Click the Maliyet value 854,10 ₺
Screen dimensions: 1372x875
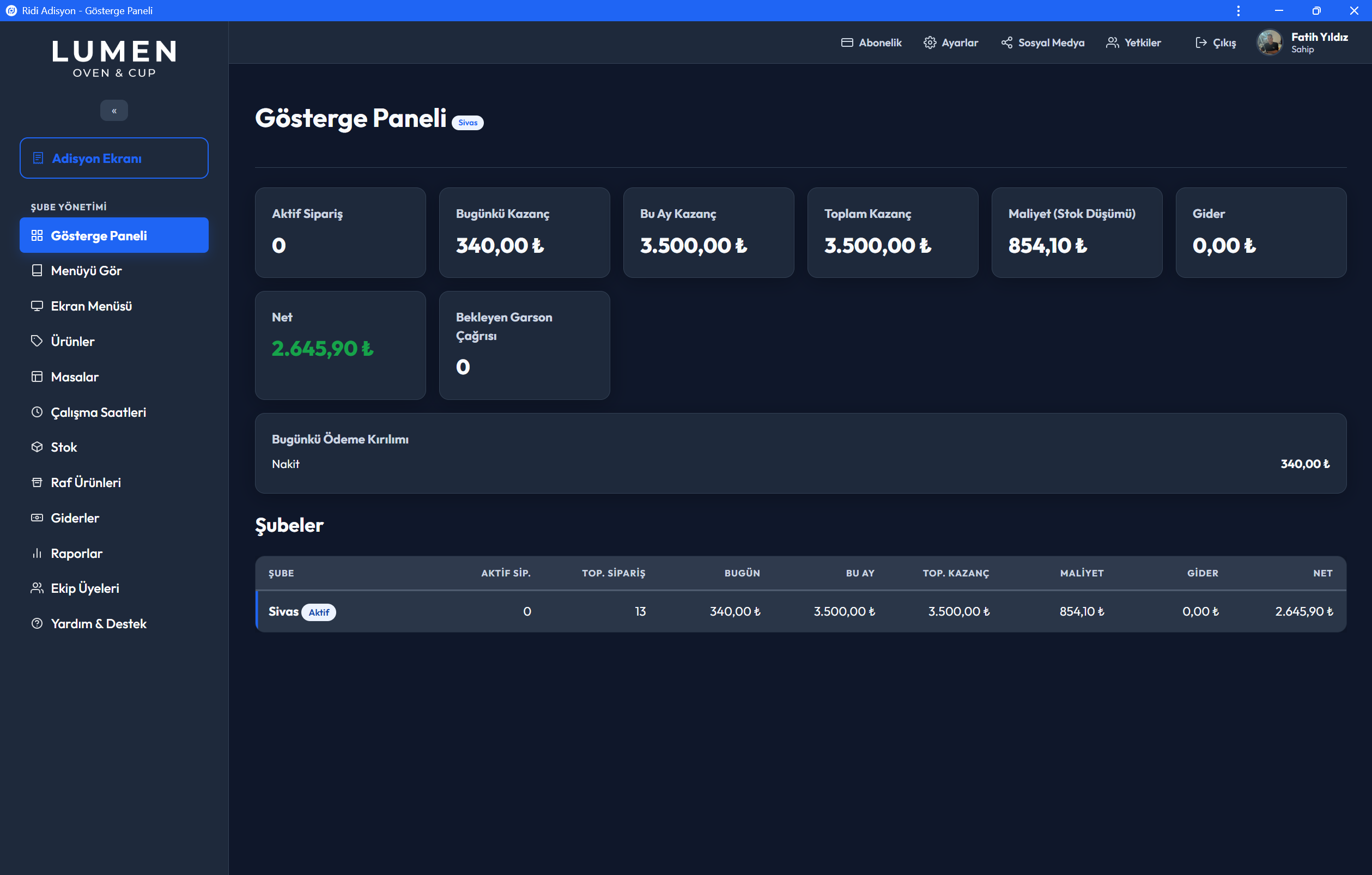pyautogui.click(x=1048, y=246)
